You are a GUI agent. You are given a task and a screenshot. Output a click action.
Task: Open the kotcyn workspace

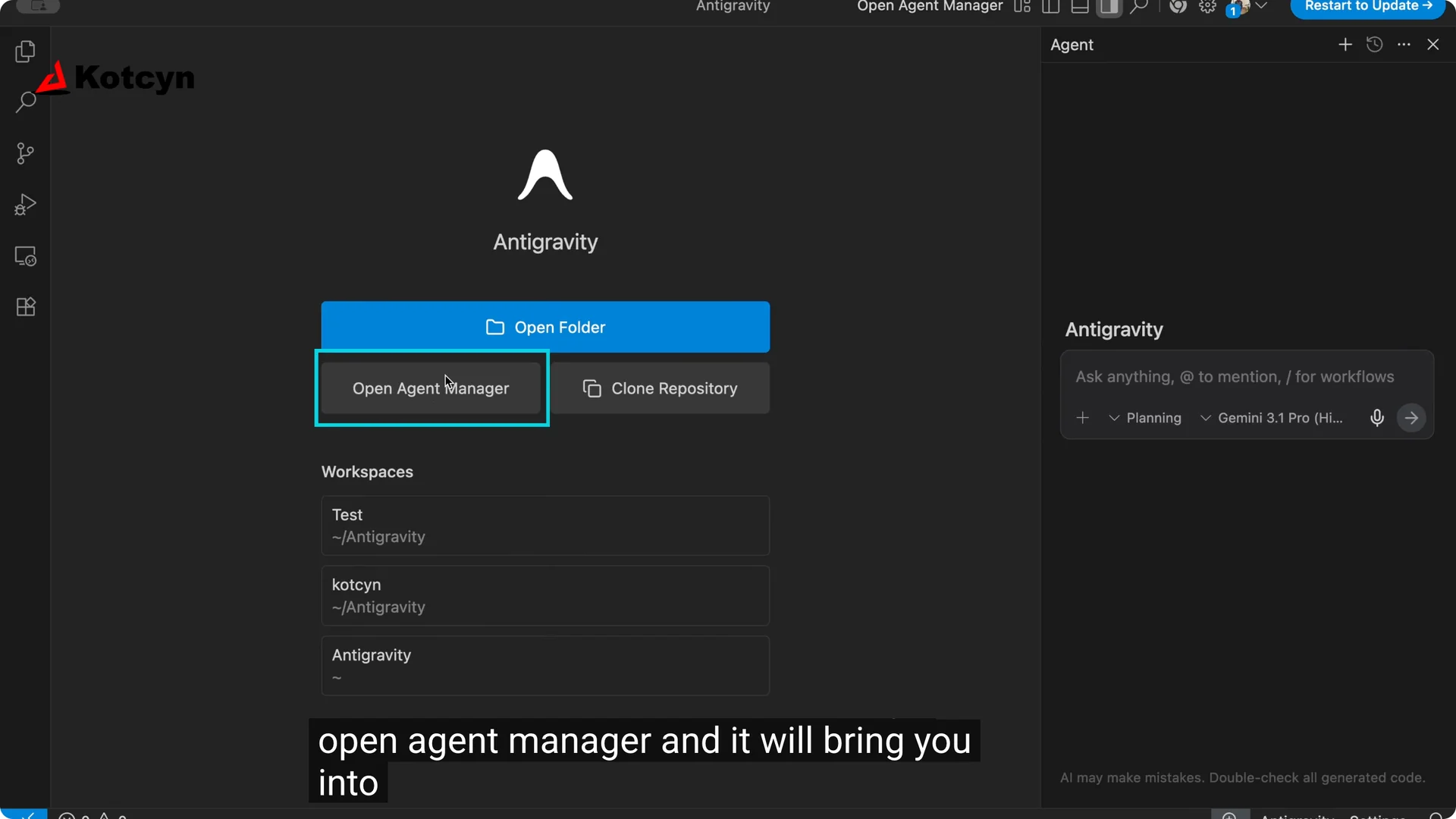pos(545,596)
